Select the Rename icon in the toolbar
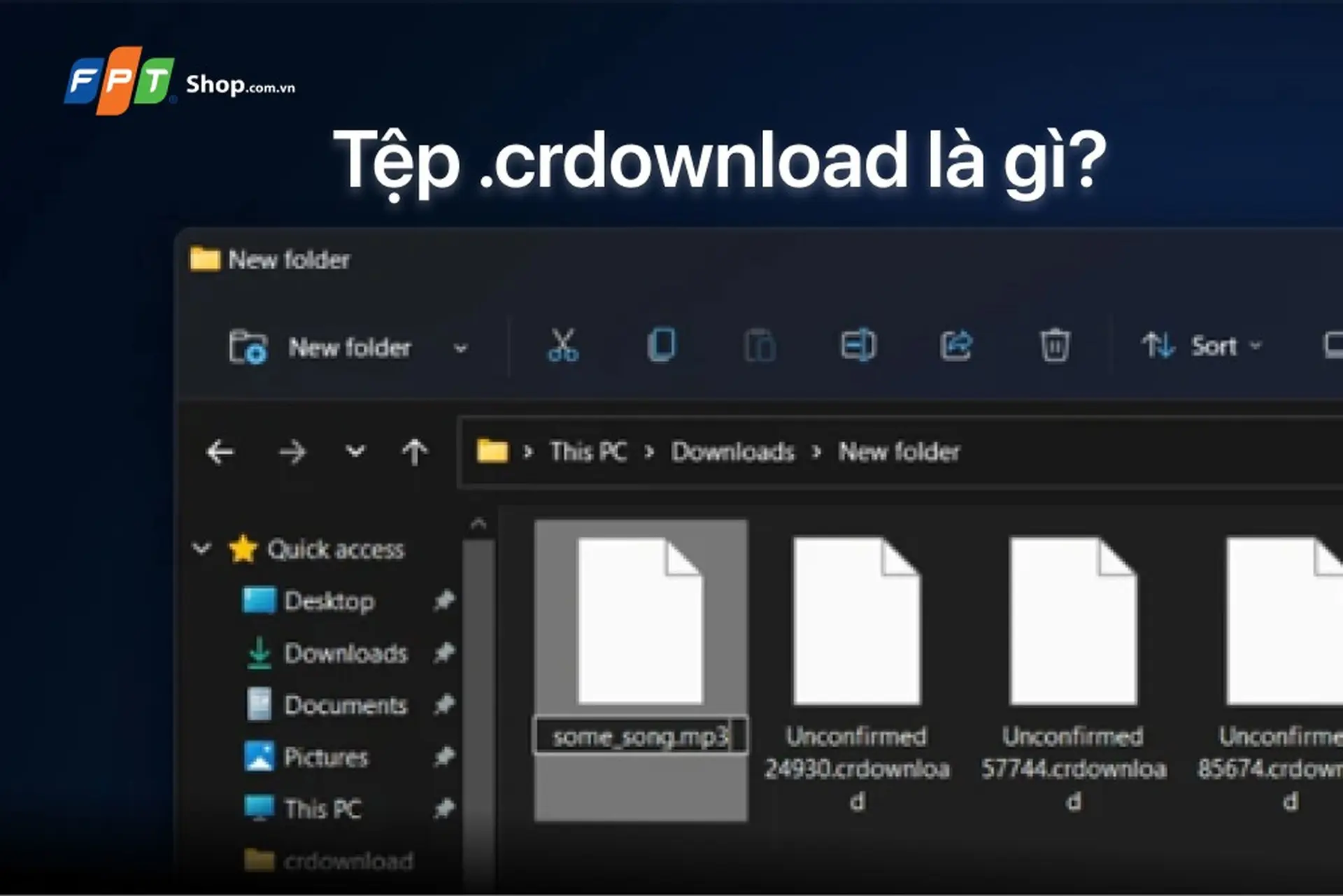This screenshot has width=1343, height=896. pyautogui.click(x=859, y=346)
